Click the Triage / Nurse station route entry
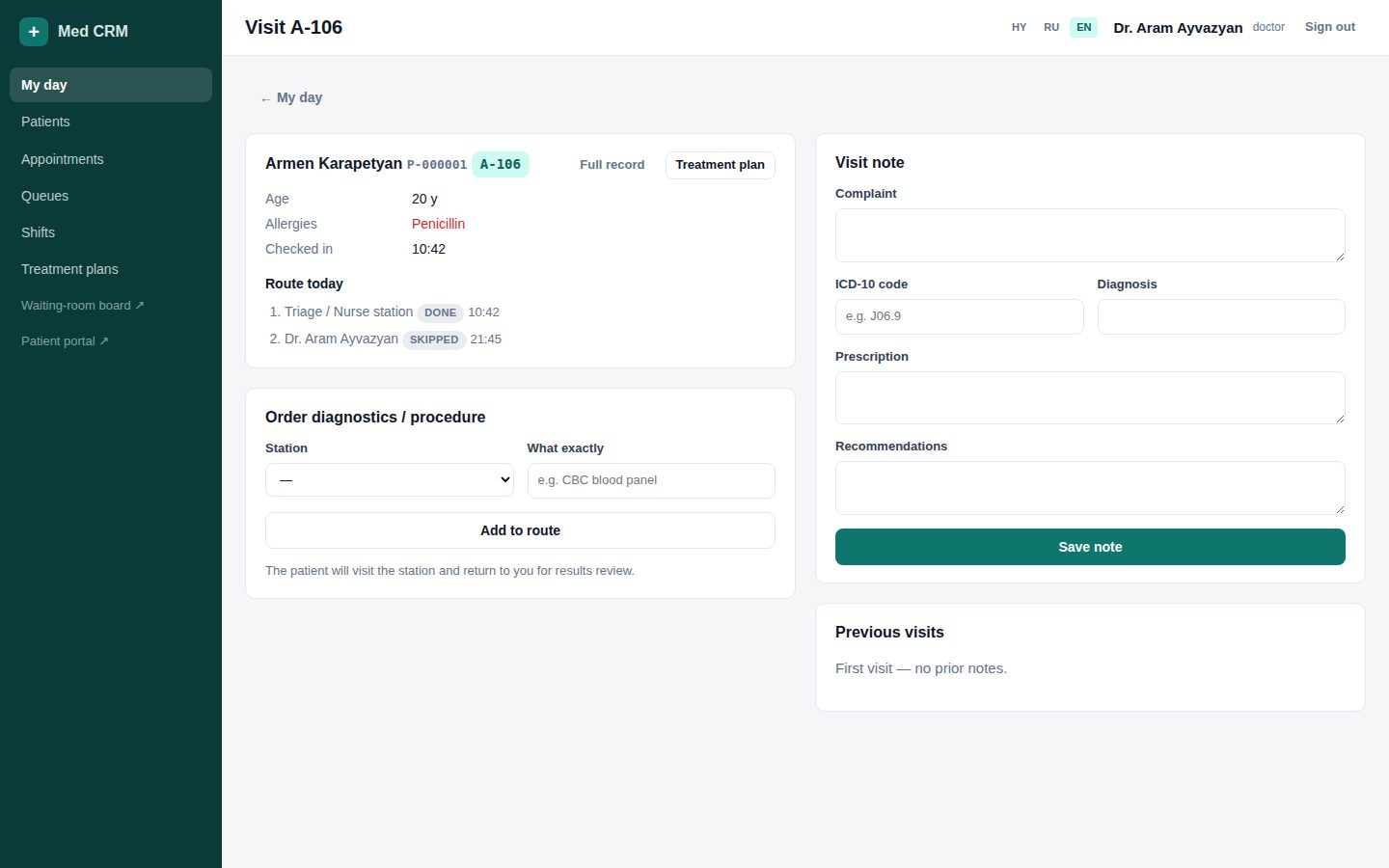1389x868 pixels. [x=348, y=312]
